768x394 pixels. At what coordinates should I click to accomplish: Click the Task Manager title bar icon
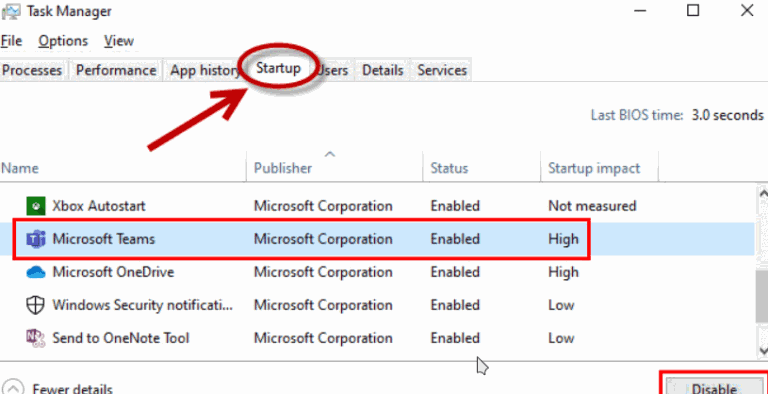(11, 11)
